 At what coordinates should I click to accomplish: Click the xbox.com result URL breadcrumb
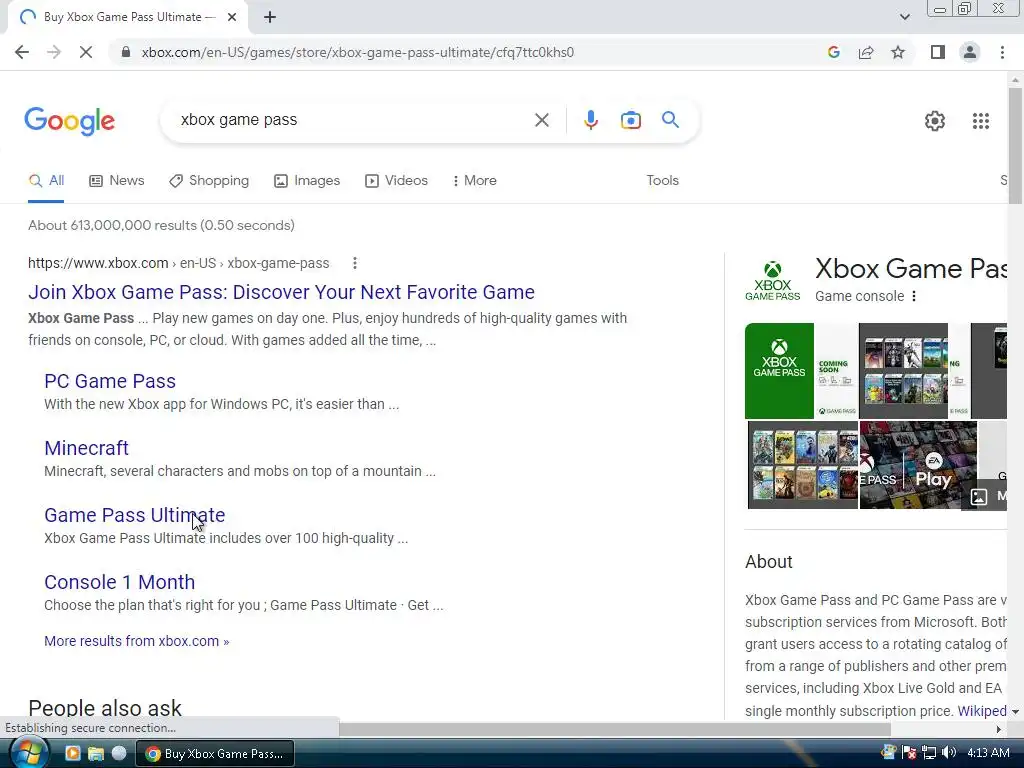pos(178,263)
